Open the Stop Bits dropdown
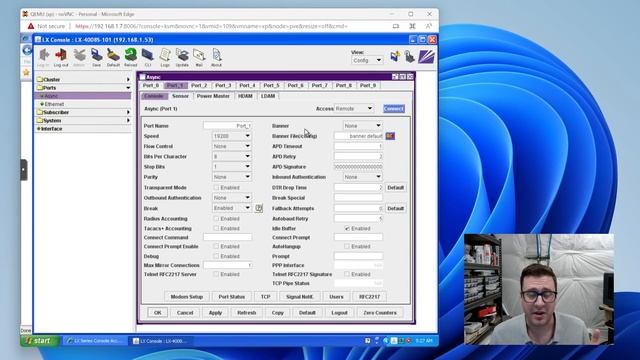 tap(231, 167)
